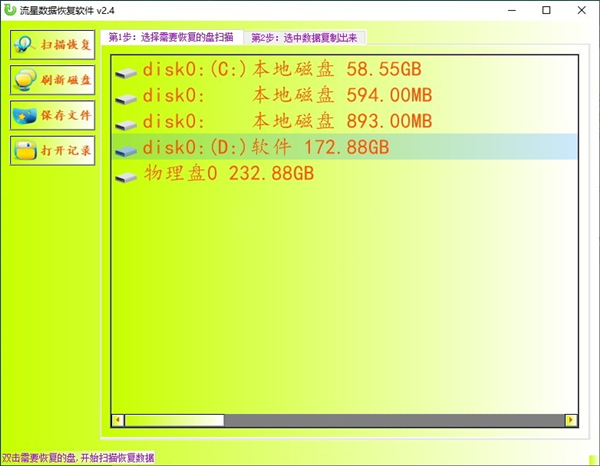Click the disk icon on 刷新磁盘
The height and width of the screenshot is (466, 600).
click(x=24, y=80)
